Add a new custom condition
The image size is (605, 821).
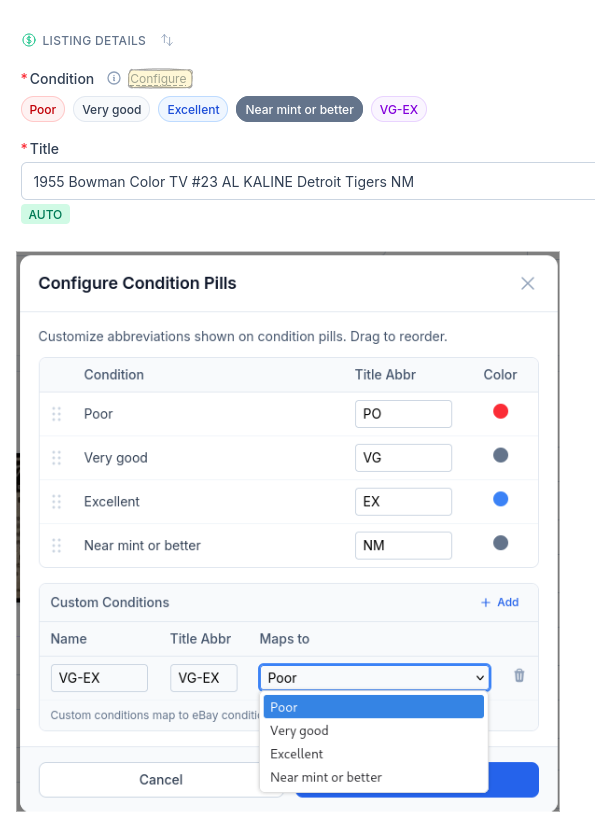[x=498, y=602]
